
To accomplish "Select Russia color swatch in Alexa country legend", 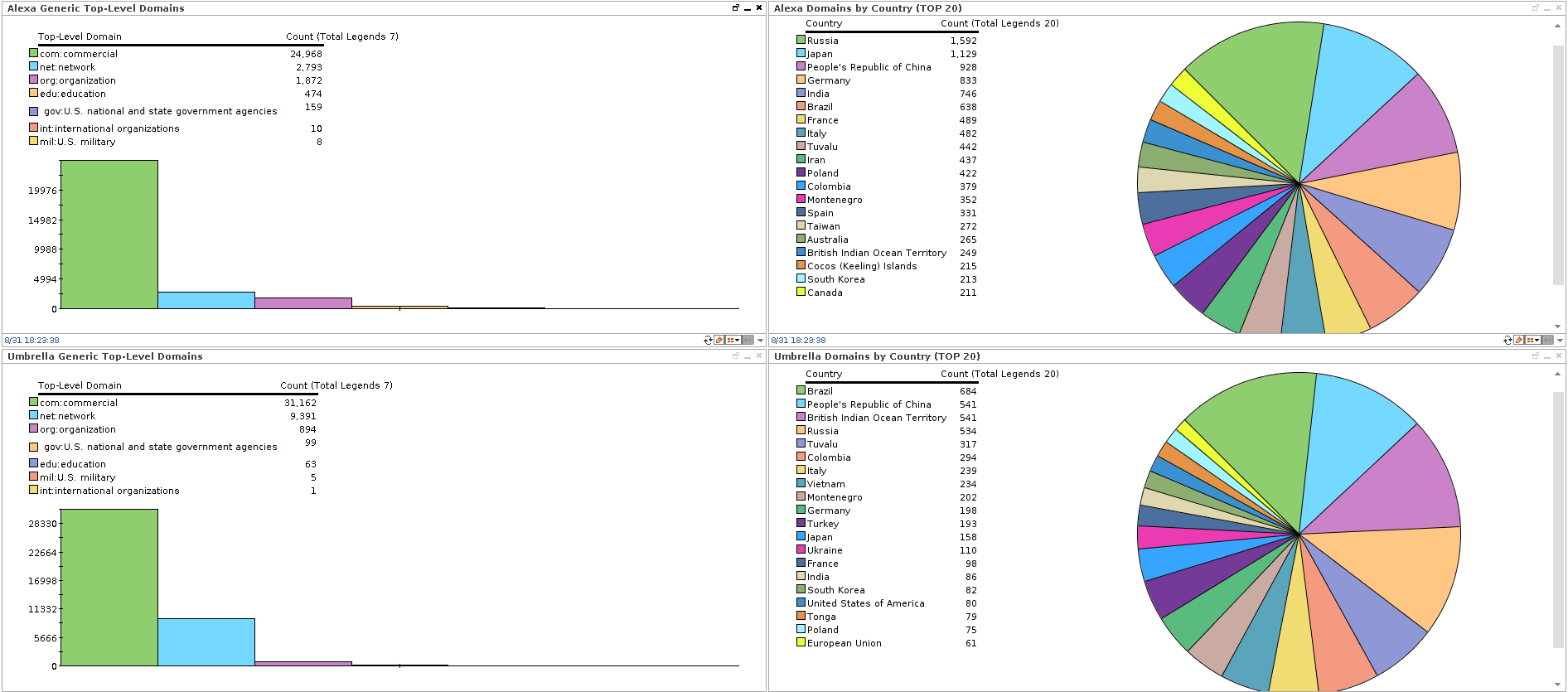I will pyautogui.click(x=801, y=40).
